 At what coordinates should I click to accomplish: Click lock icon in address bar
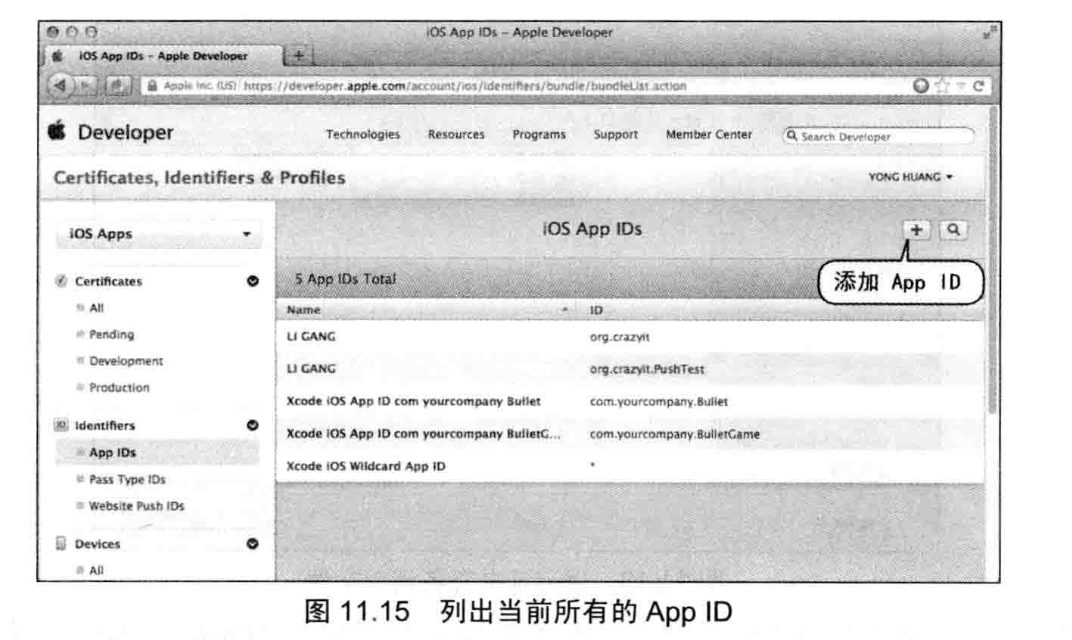[152, 85]
